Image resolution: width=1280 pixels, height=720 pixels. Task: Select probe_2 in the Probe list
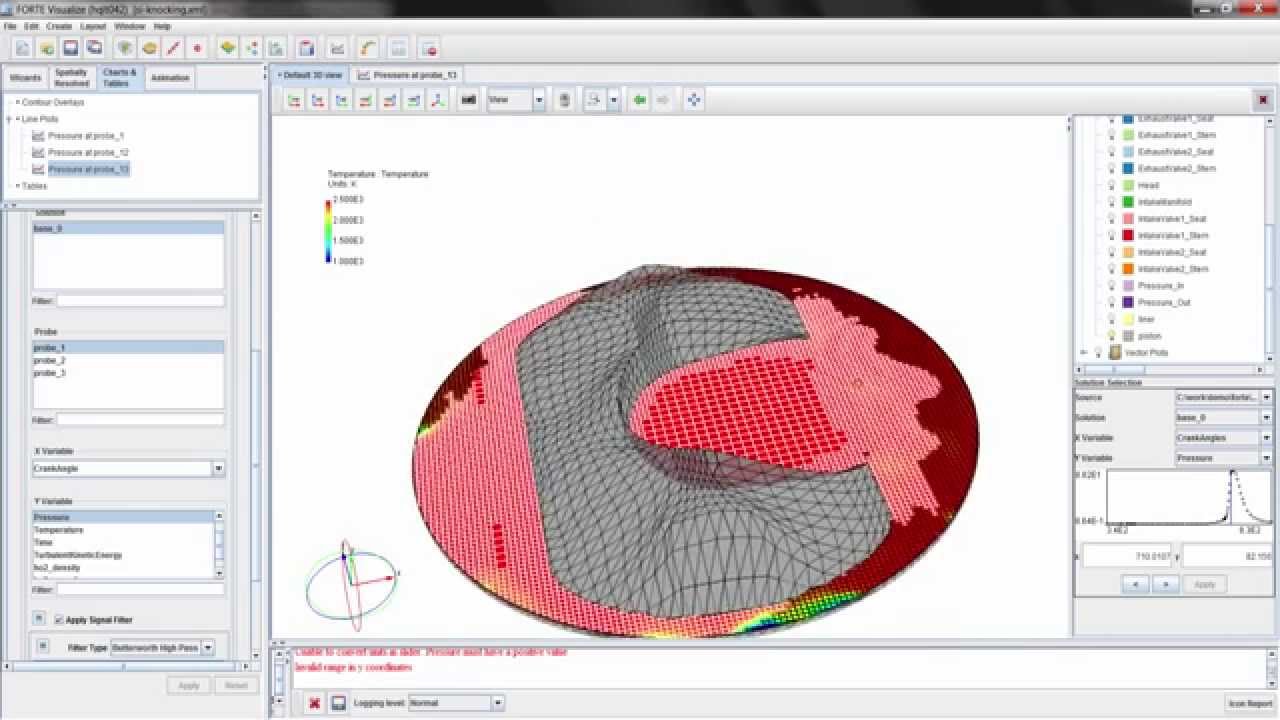click(x=128, y=360)
